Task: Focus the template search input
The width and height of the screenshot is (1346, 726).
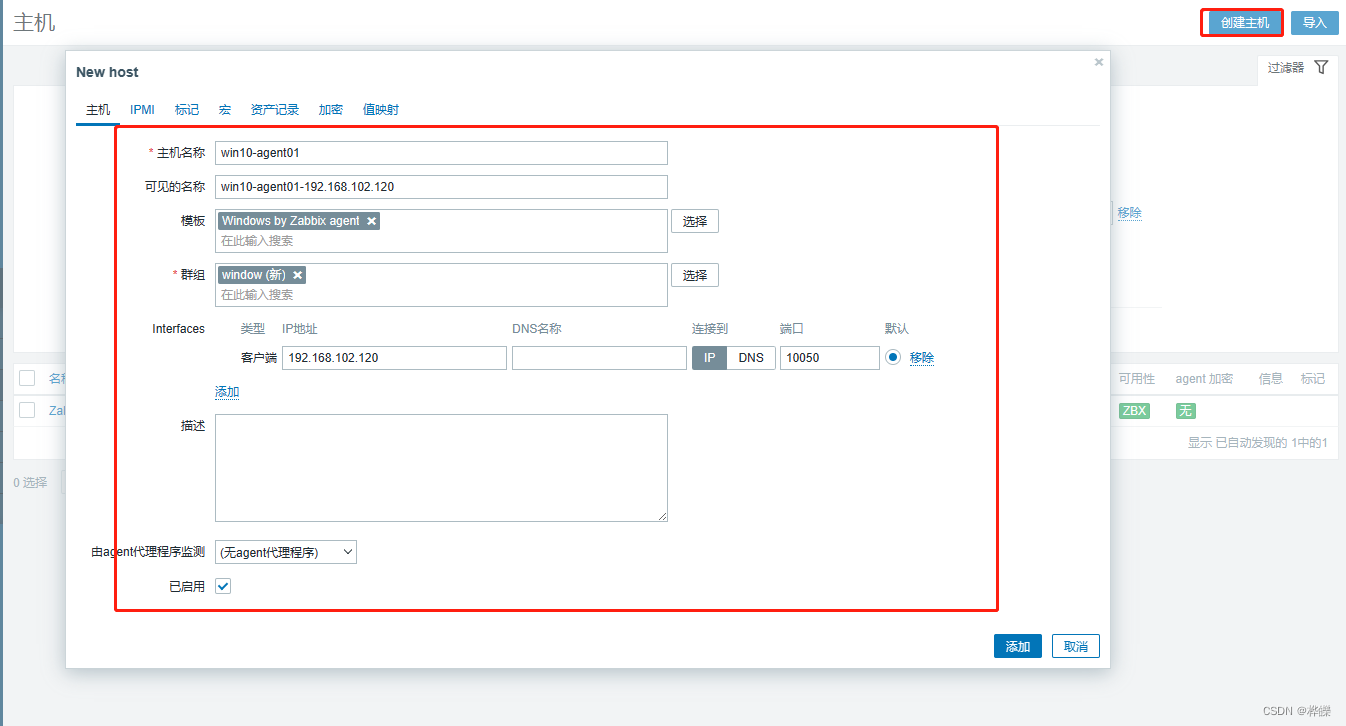Action: click(441, 241)
